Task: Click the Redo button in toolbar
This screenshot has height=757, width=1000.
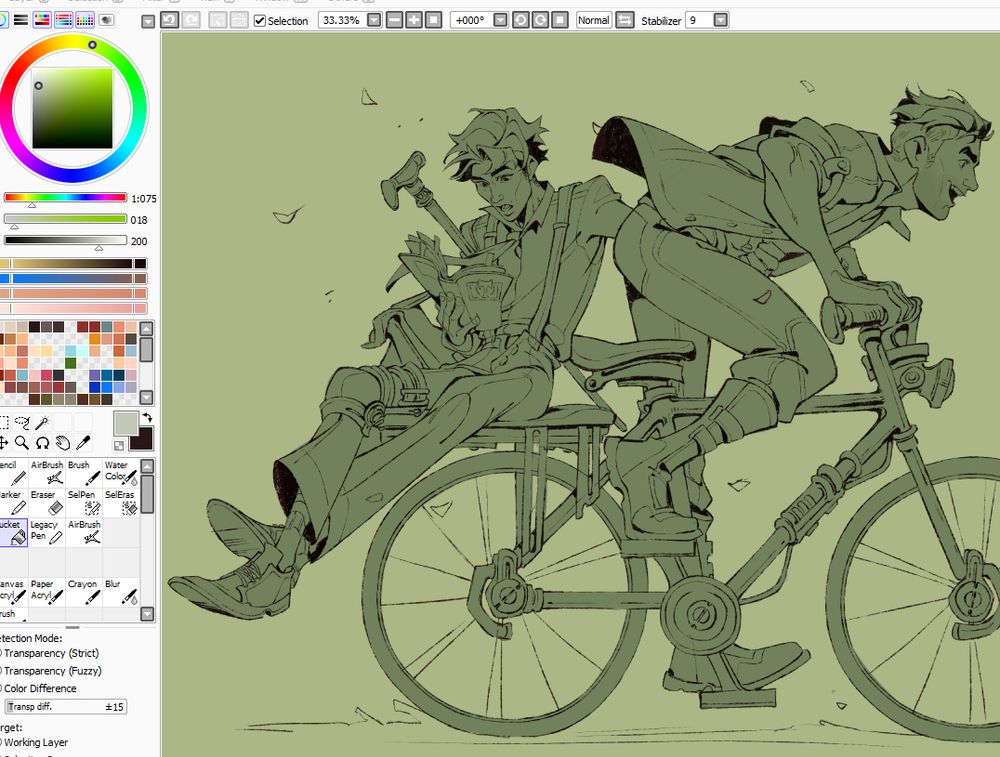Action: (x=191, y=20)
